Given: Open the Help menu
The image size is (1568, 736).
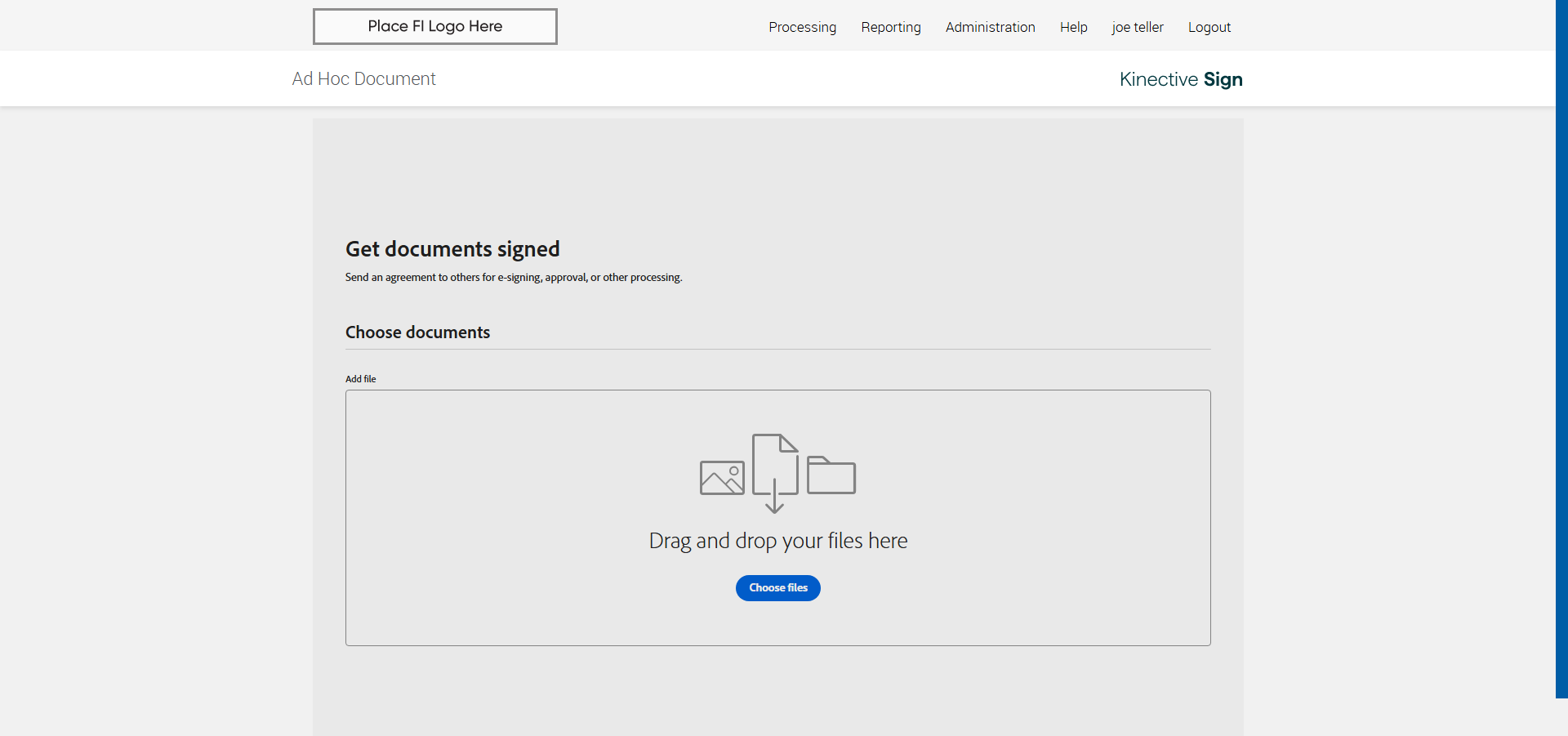Looking at the screenshot, I should pos(1073,27).
